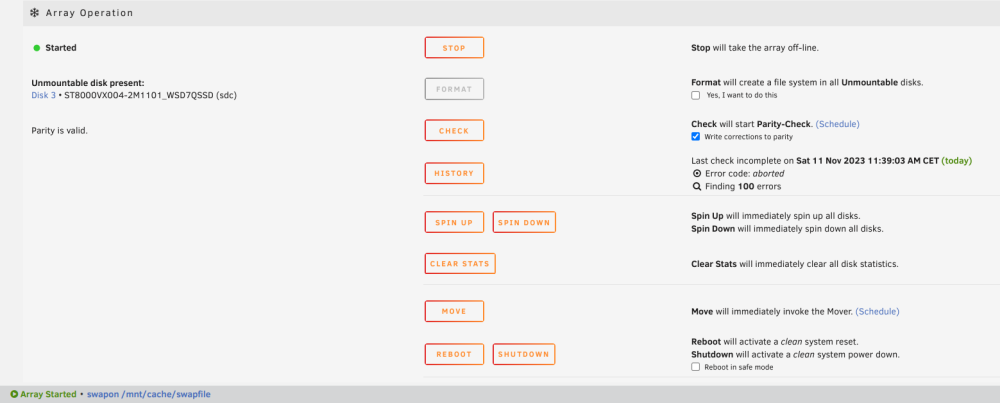
Task: Click the snowflake icon beside Array Operation
Action: [34, 12]
